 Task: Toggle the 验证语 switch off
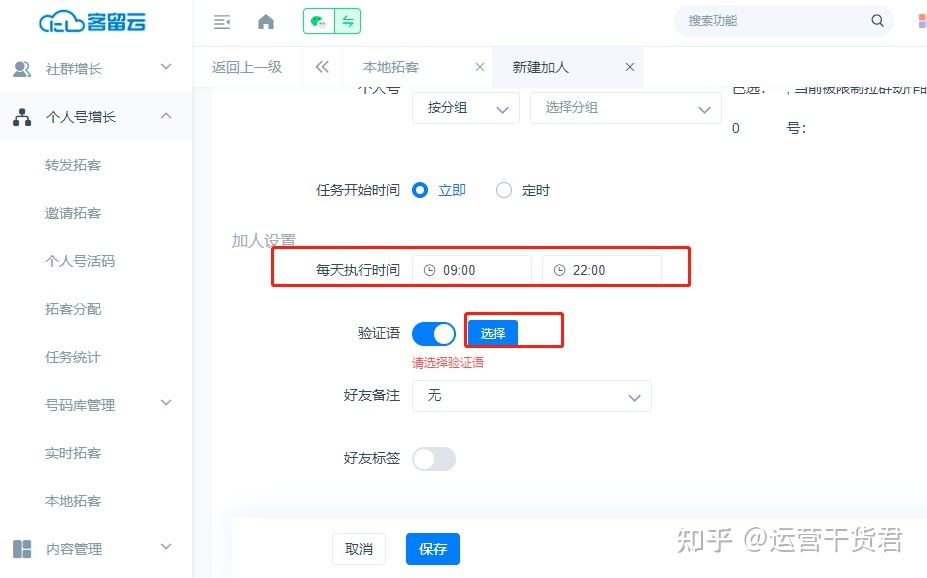434,334
